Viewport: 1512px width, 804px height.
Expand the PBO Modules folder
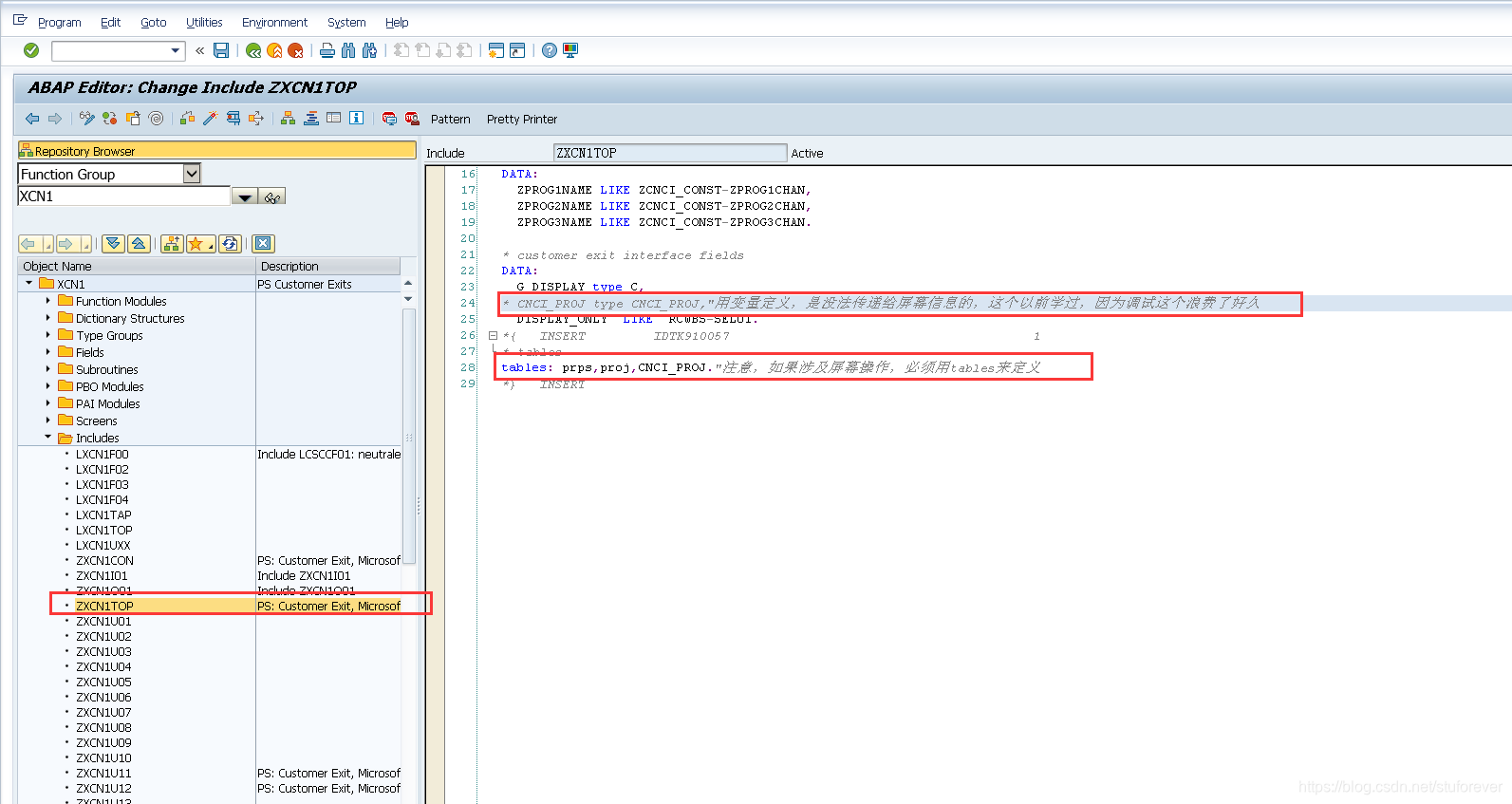pos(48,385)
